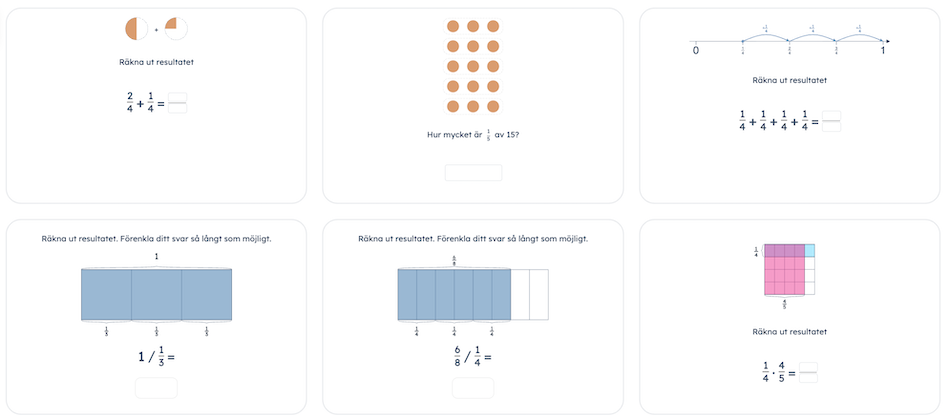The height and width of the screenshot is (420, 950).
Task: Click denominator box for 1/4 · 4/5 answer
Action: point(808,378)
